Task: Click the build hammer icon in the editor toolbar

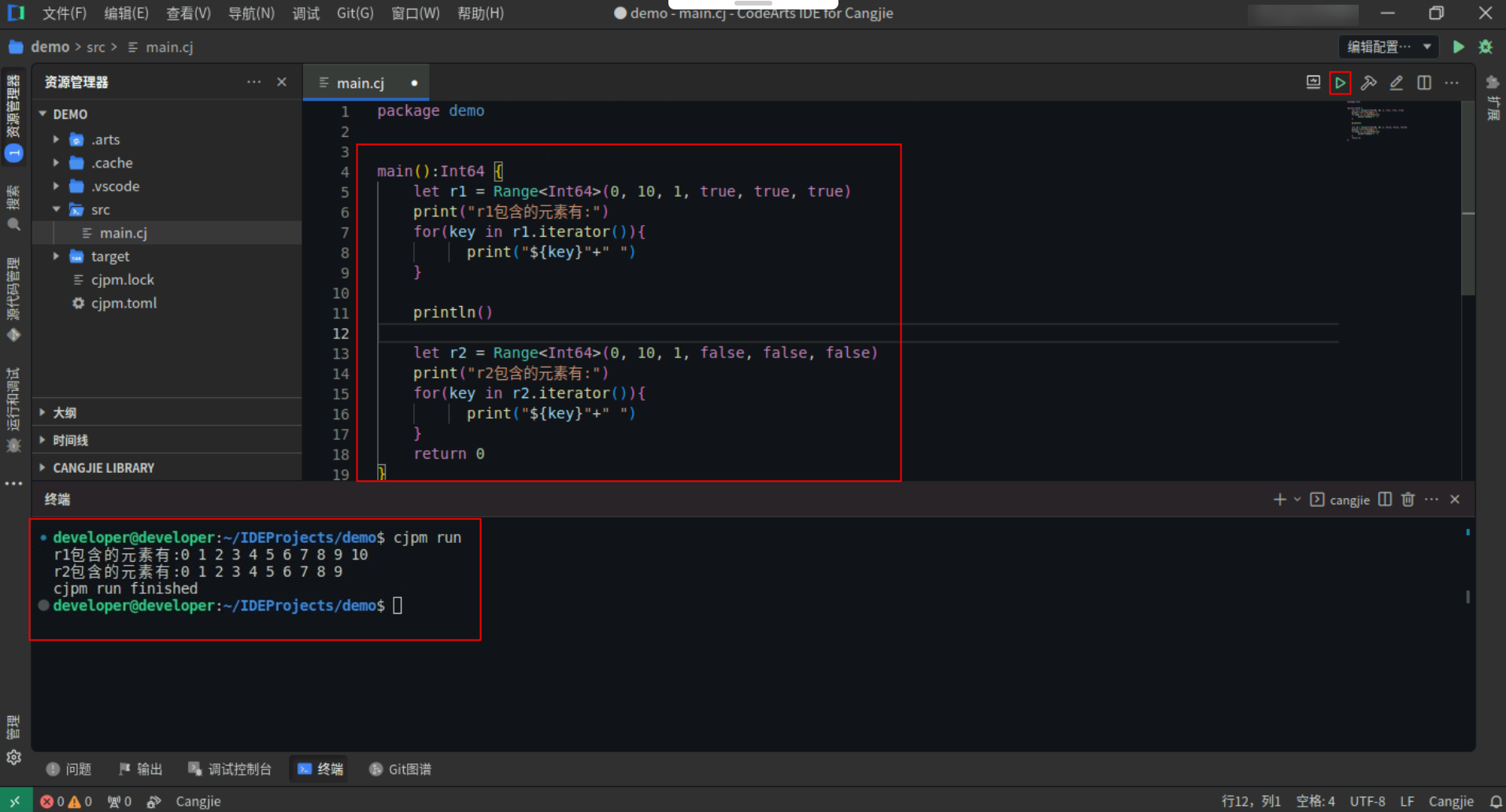Action: tap(1368, 83)
